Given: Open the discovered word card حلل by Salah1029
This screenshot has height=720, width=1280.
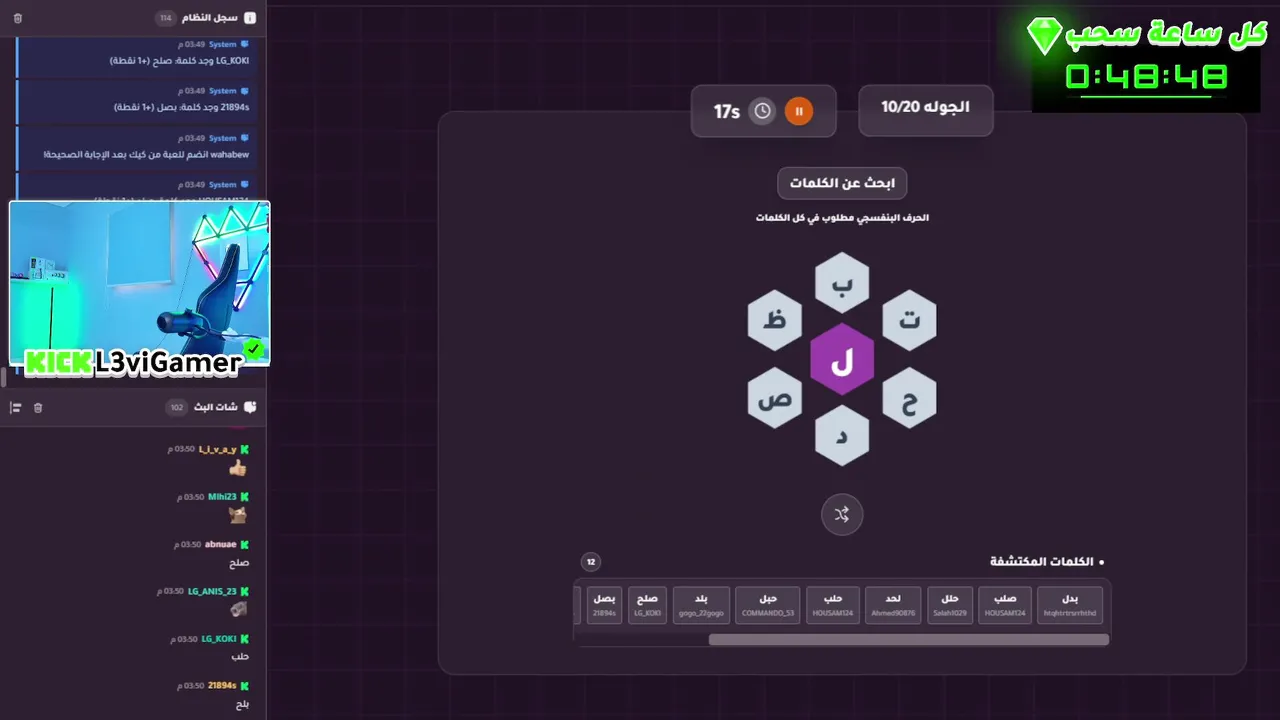Looking at the screenshot, I should coord(950,605).
